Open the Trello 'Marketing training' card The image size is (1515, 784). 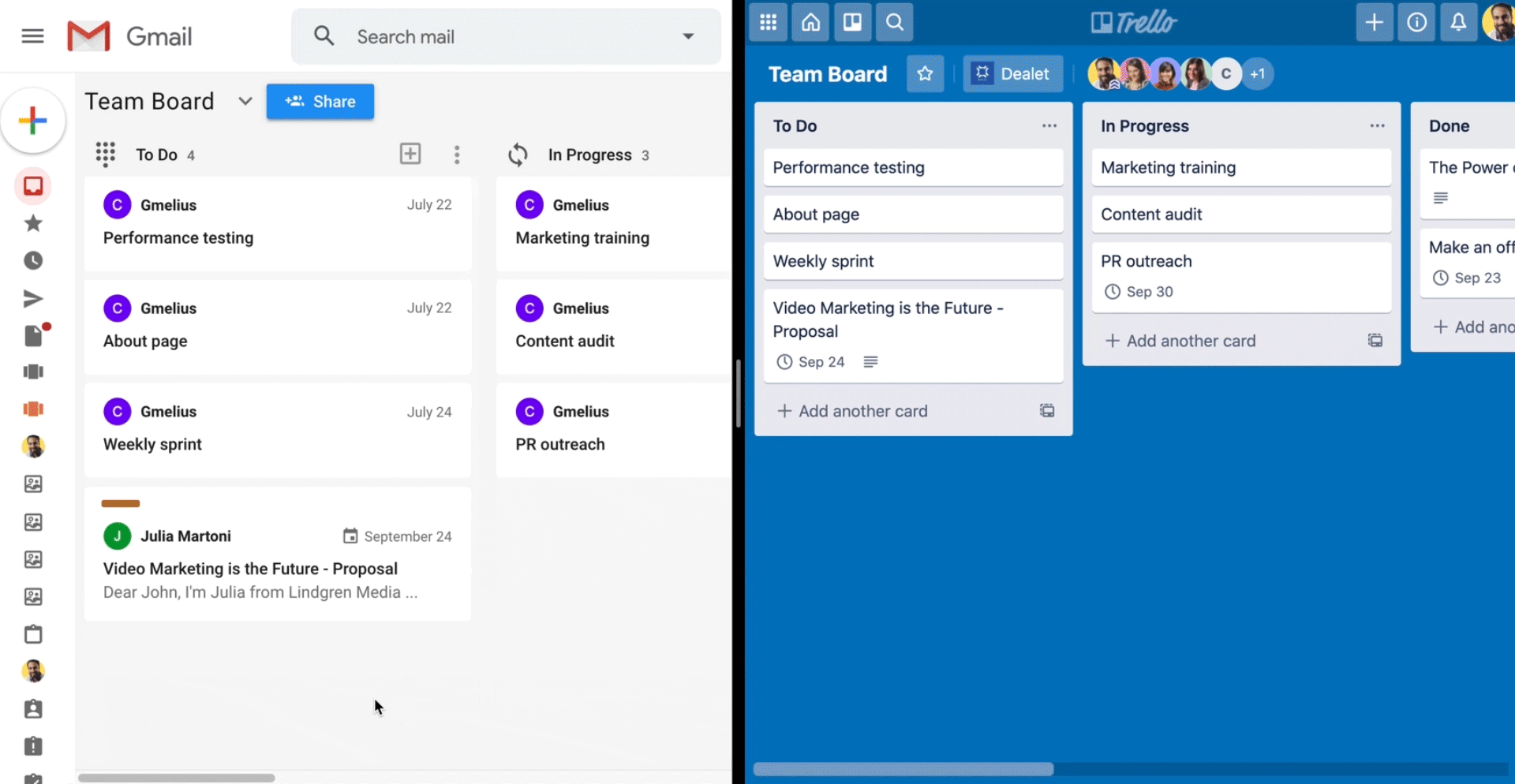1242,168
